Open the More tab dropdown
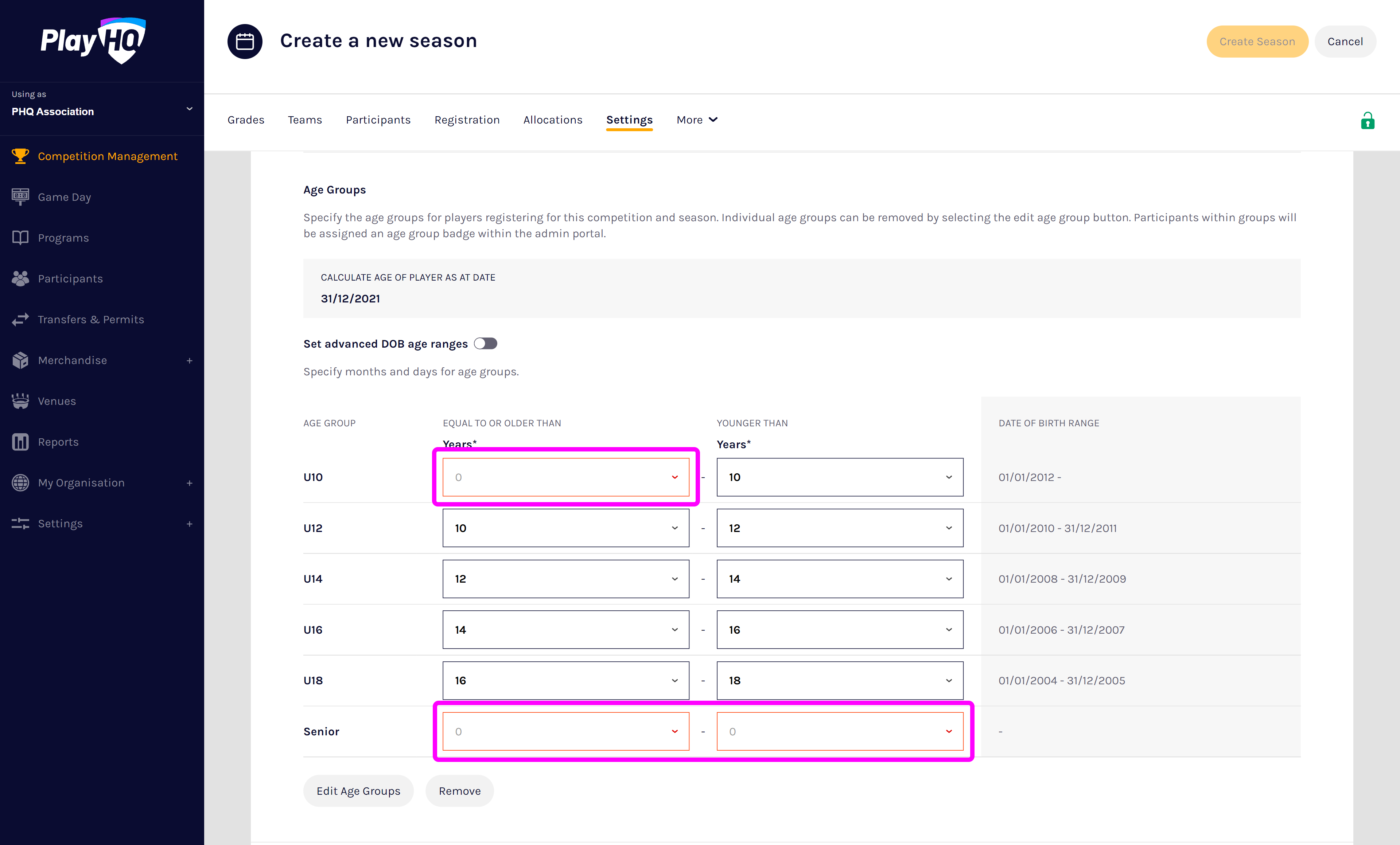 coord(697,120)
